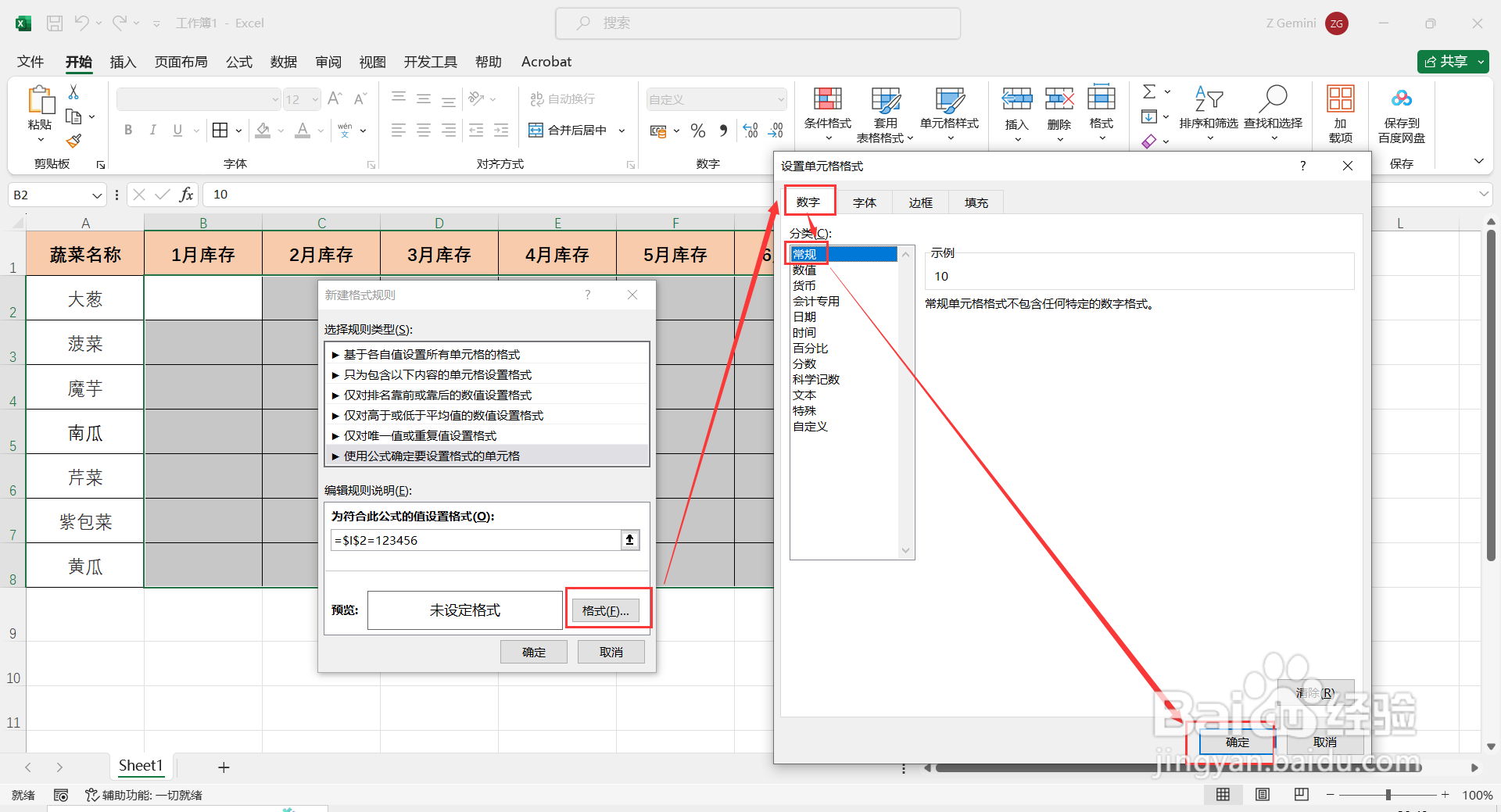The image size is (1501, 812).
Task: Open Conditional Formatting (条件格式) menu
Action: (x=828, y=114)
